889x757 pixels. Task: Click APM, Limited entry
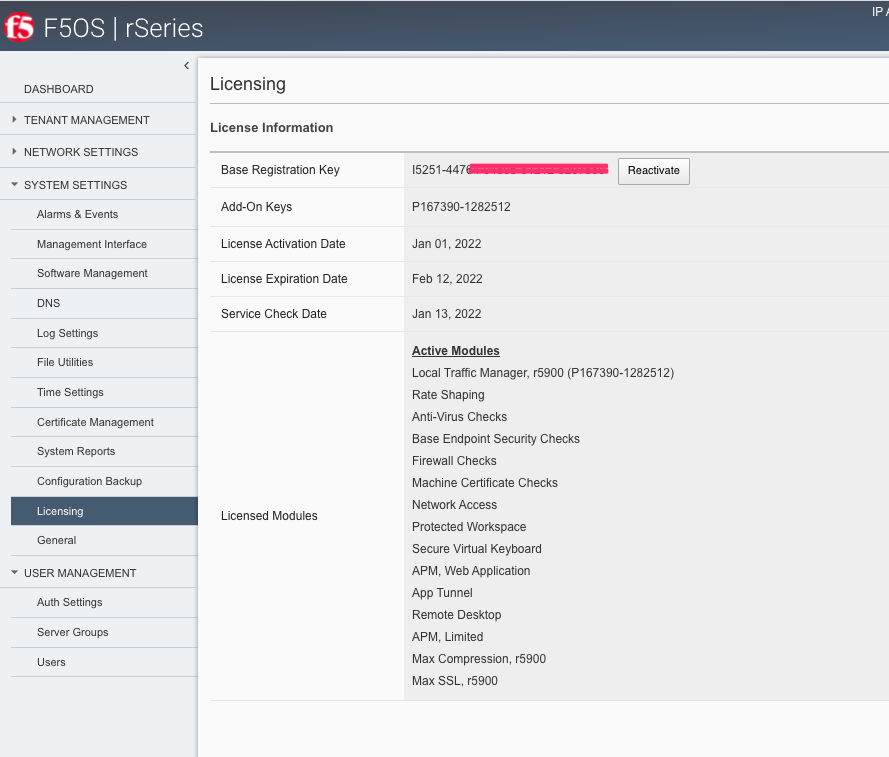pyautogui.click(x=447, y=637)
